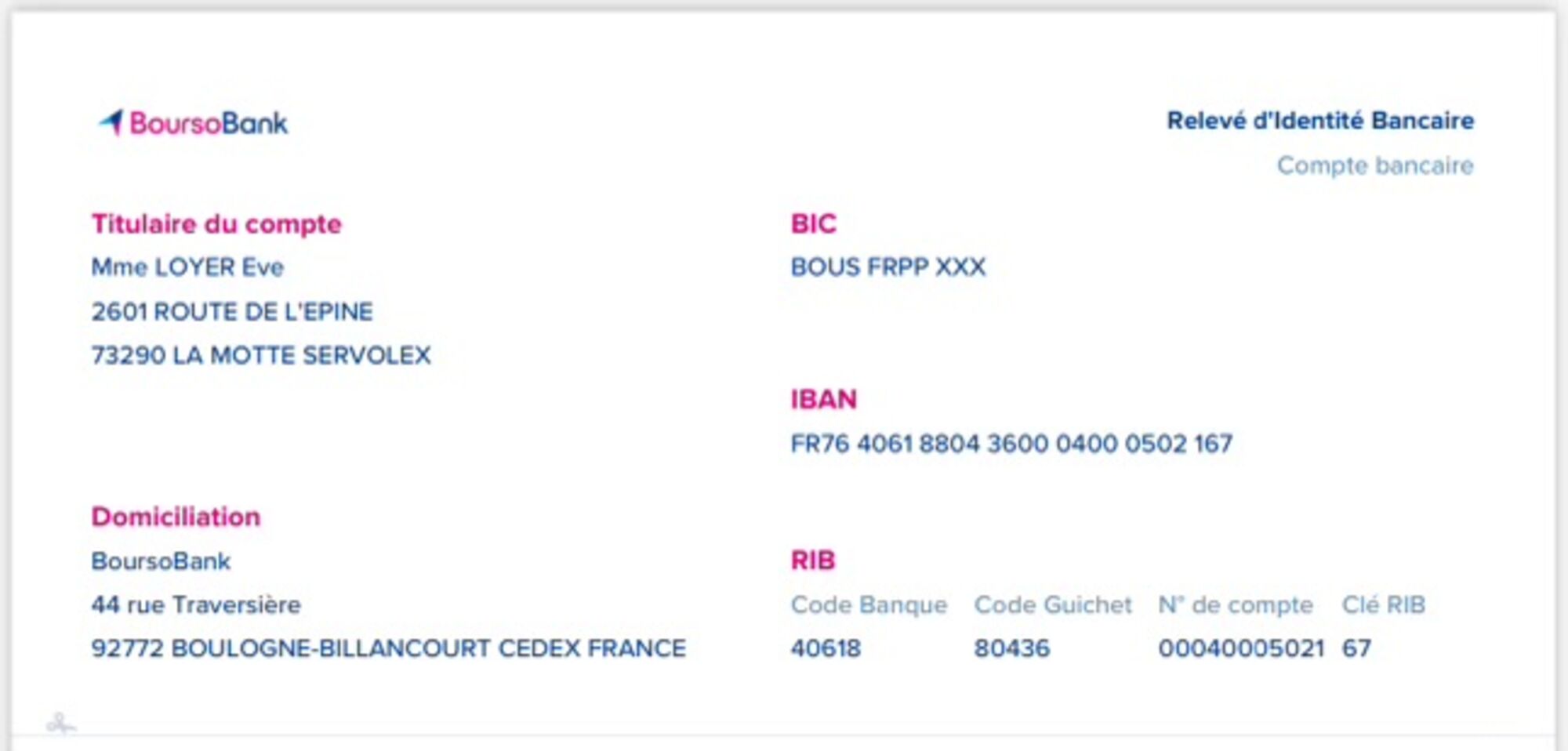1568x751 pixels.
Task: Select the Code Banque value 40618
Action: tap(826, 648)
